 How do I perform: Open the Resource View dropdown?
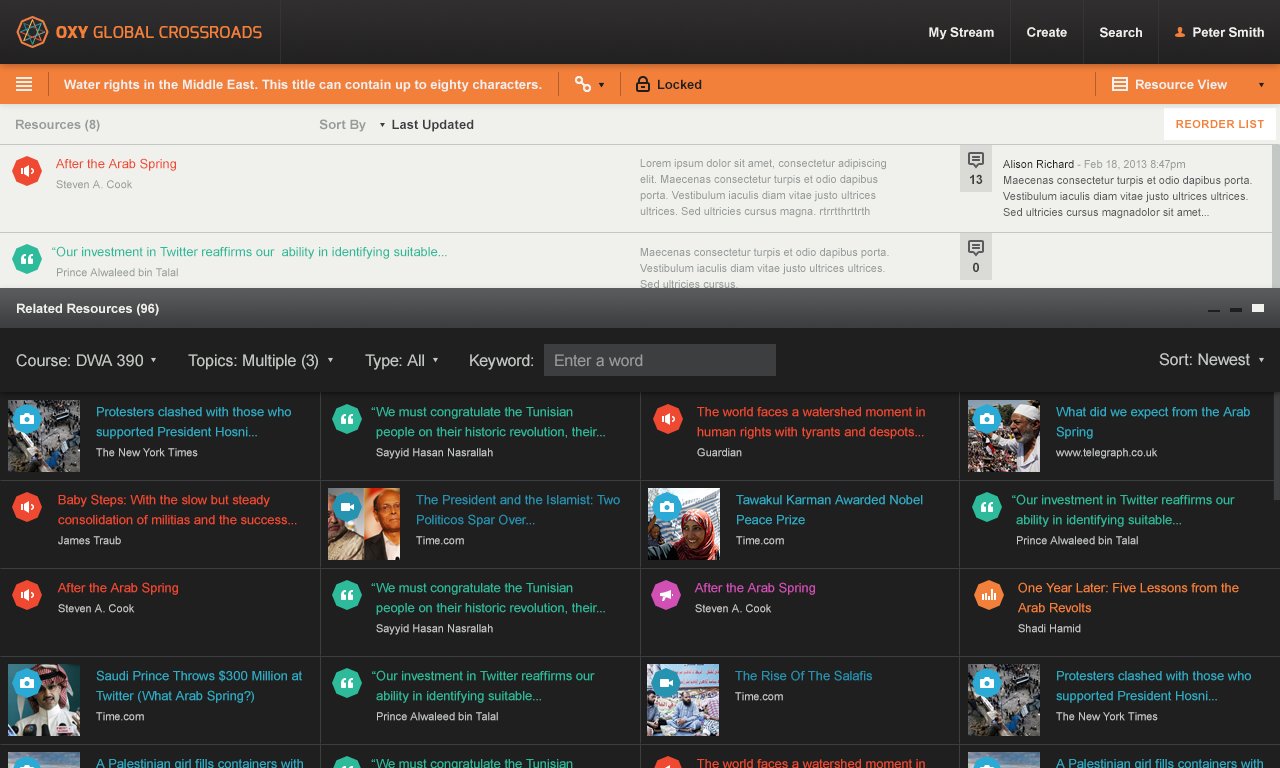tap(1188, 84)
